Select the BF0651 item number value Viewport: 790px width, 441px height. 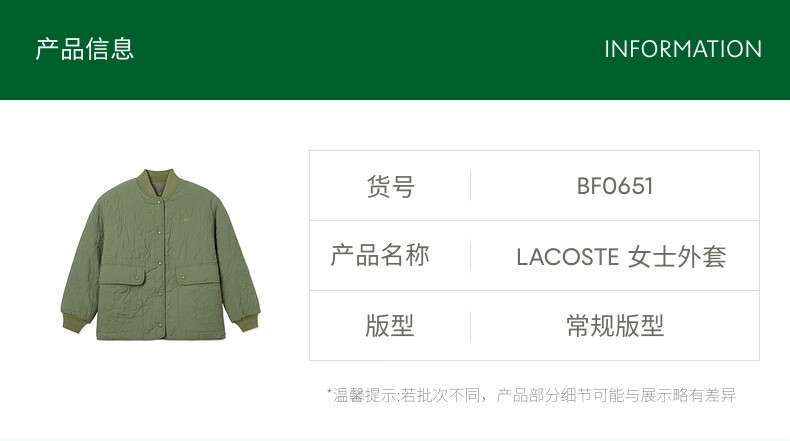tap(615, 186)
